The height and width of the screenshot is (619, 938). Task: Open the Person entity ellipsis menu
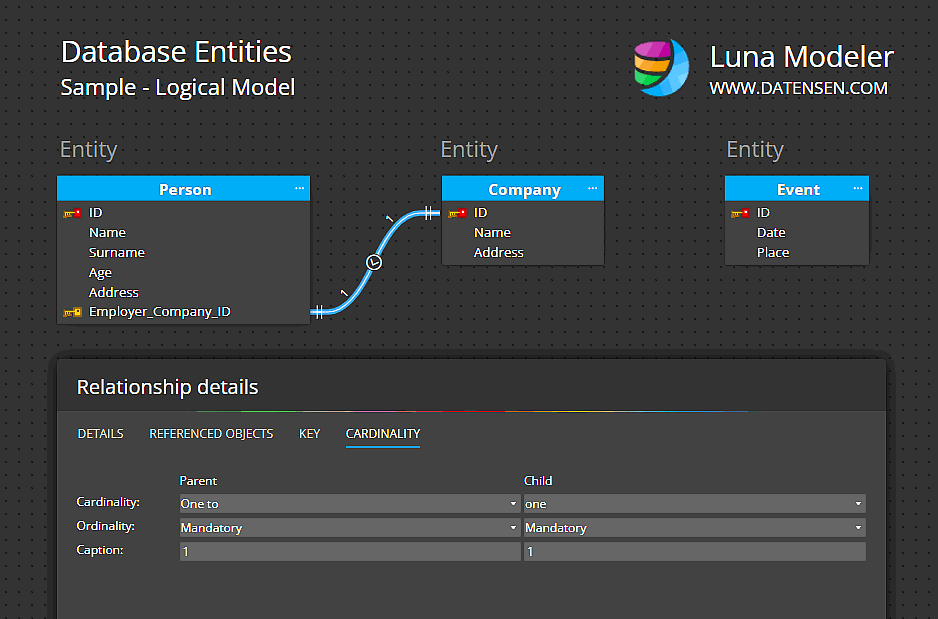pos(299,188)
